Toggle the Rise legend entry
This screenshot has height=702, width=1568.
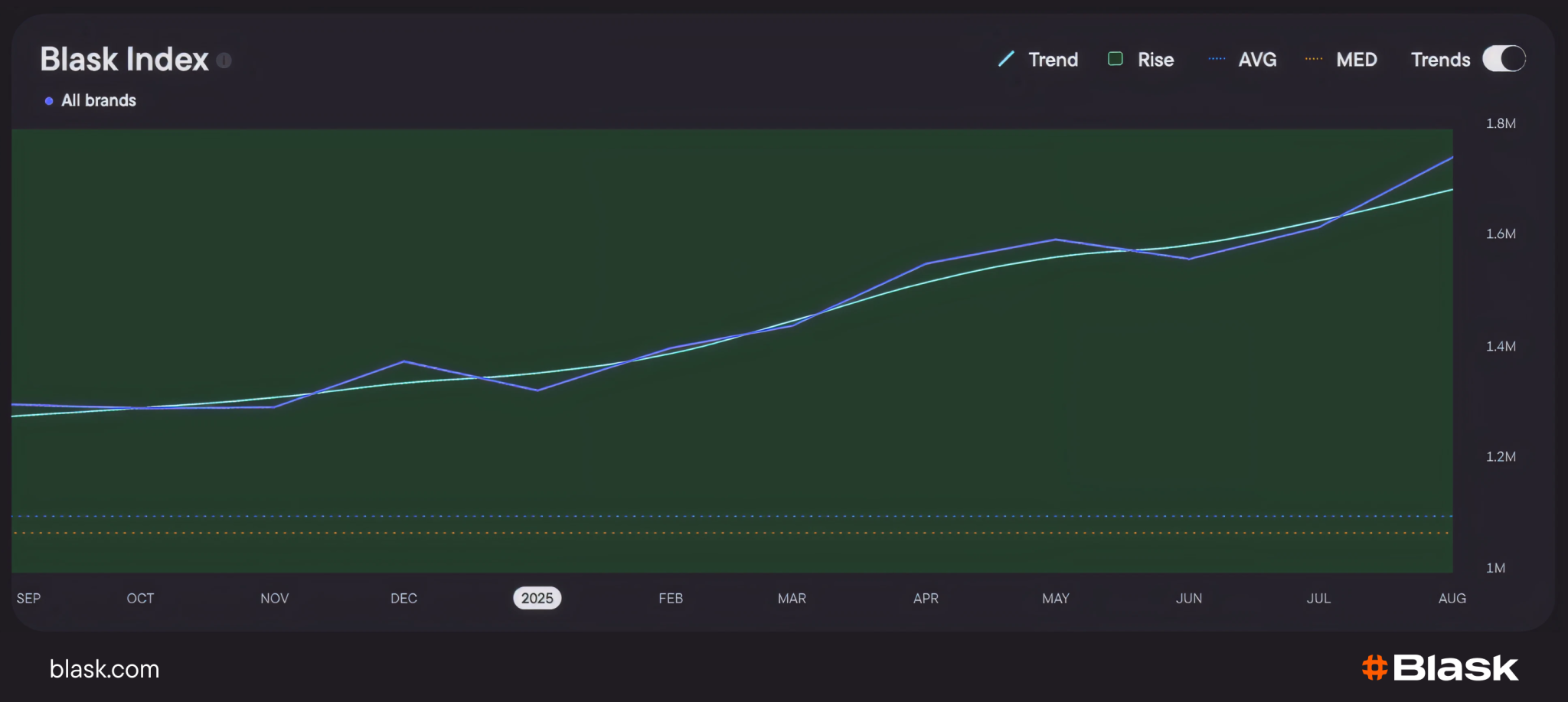point(1141,59)
